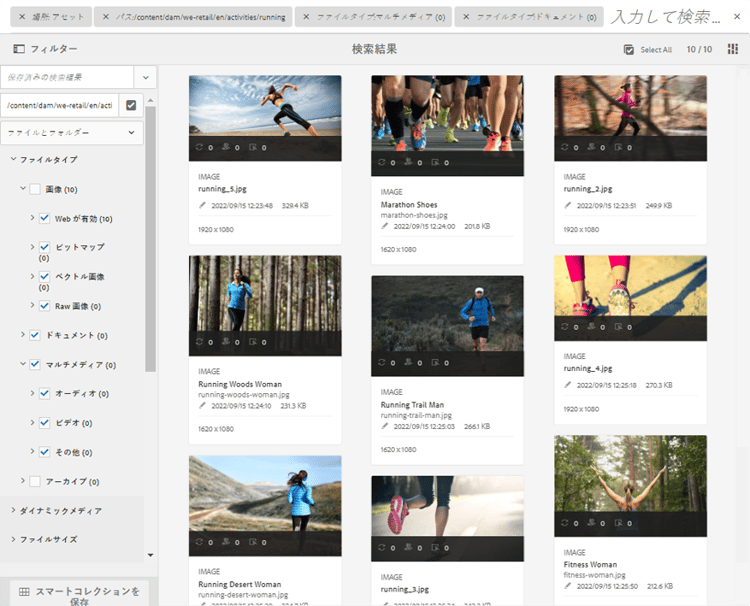The width and height of the screenshot is (750, 606).
Task: Check the Archive (0) checkbox
Action: pyautogui.click(x=35, y=481)
